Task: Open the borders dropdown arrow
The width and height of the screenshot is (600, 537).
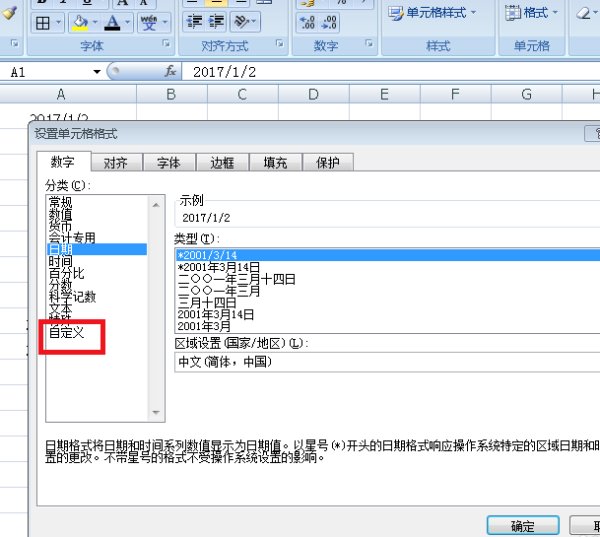Action: 59,23
